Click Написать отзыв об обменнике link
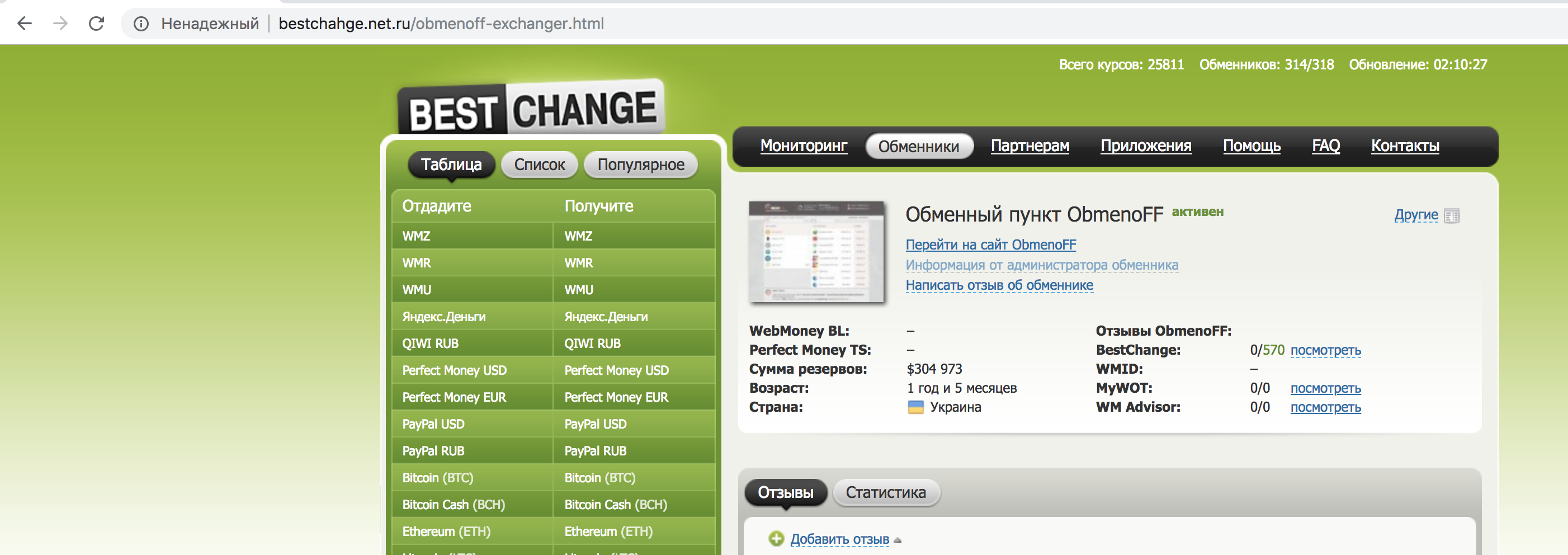The image size is (1568, 555). point(999,285)
